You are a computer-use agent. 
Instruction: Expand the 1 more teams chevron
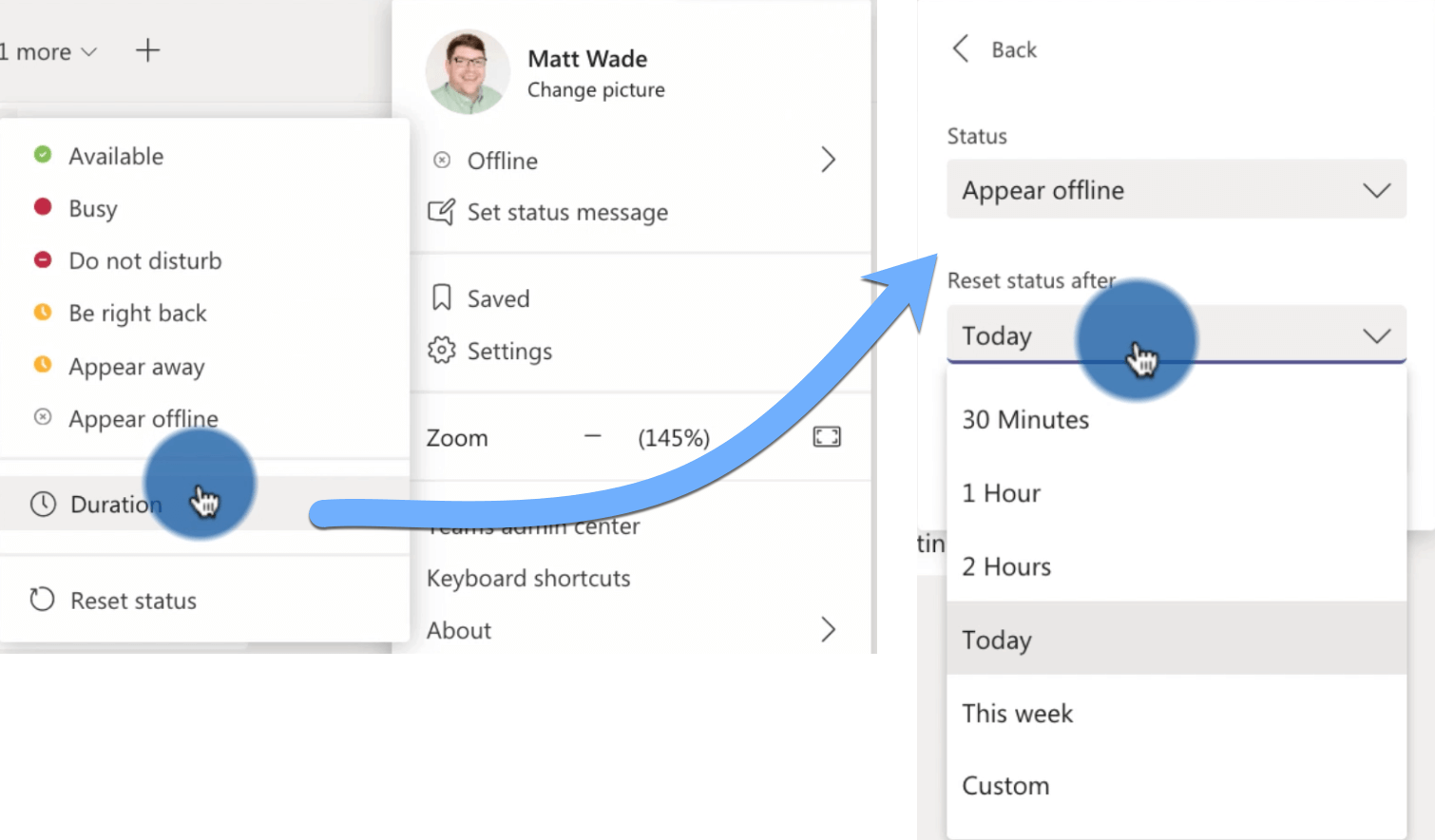pos(88,52)
